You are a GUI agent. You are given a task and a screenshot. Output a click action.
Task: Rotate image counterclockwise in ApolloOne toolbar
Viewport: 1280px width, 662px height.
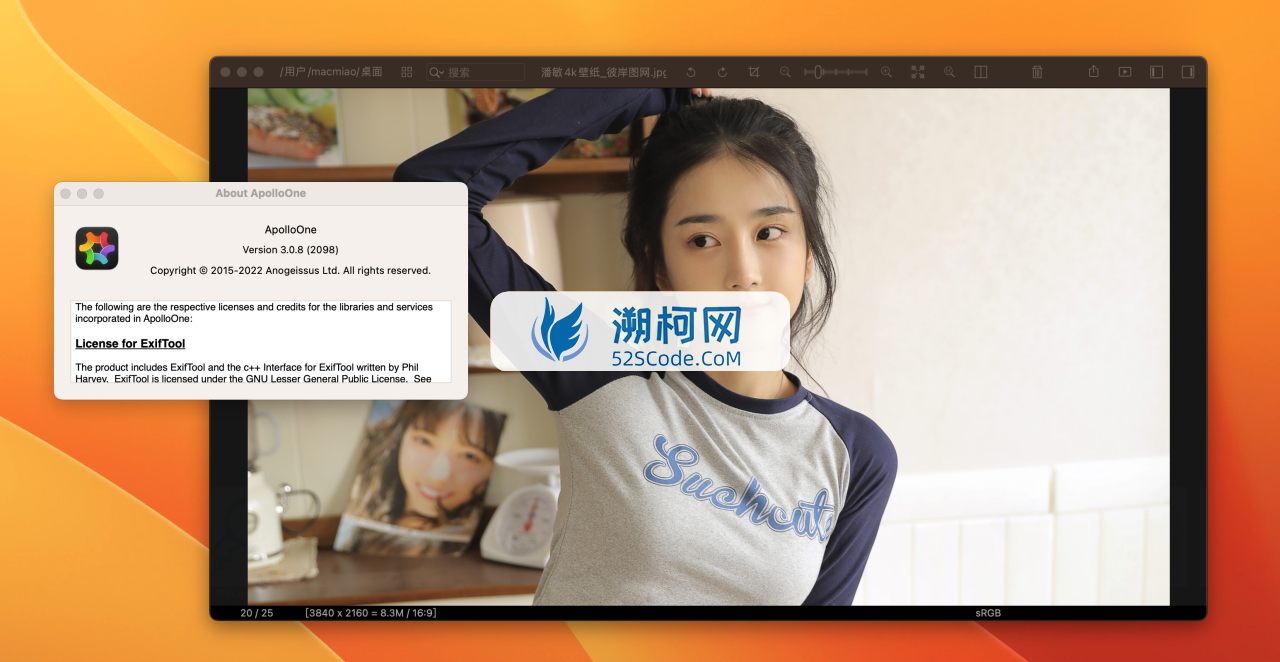tap(691, 72)
